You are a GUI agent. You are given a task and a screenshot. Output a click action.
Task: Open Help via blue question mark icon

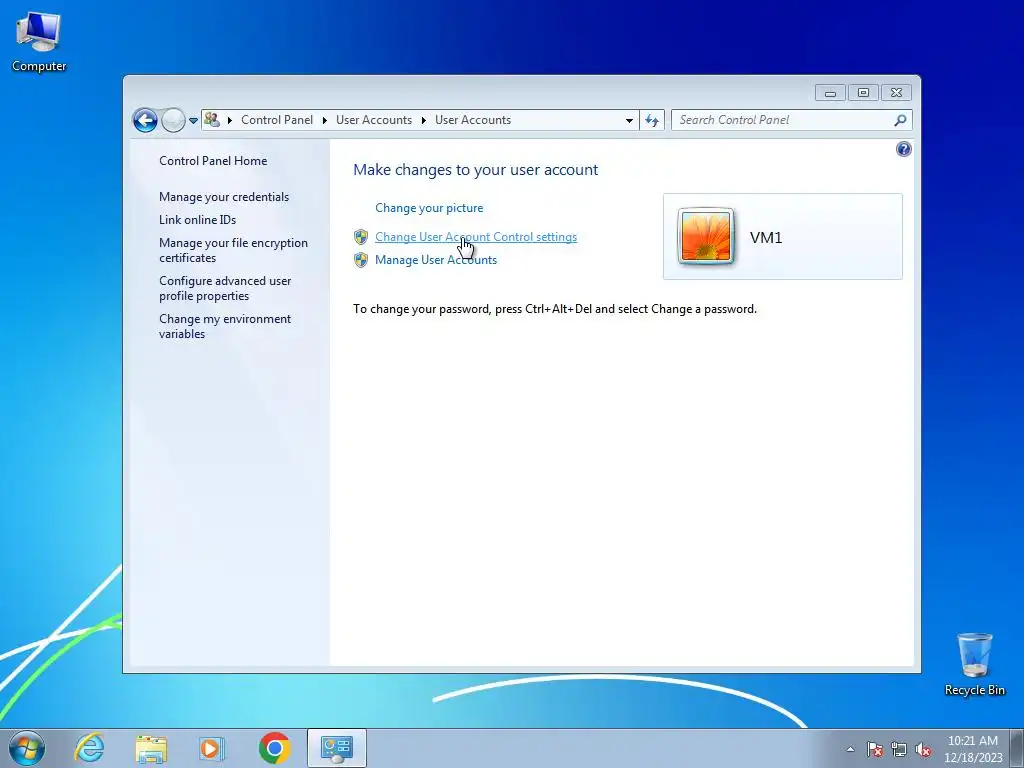[903, 149]
